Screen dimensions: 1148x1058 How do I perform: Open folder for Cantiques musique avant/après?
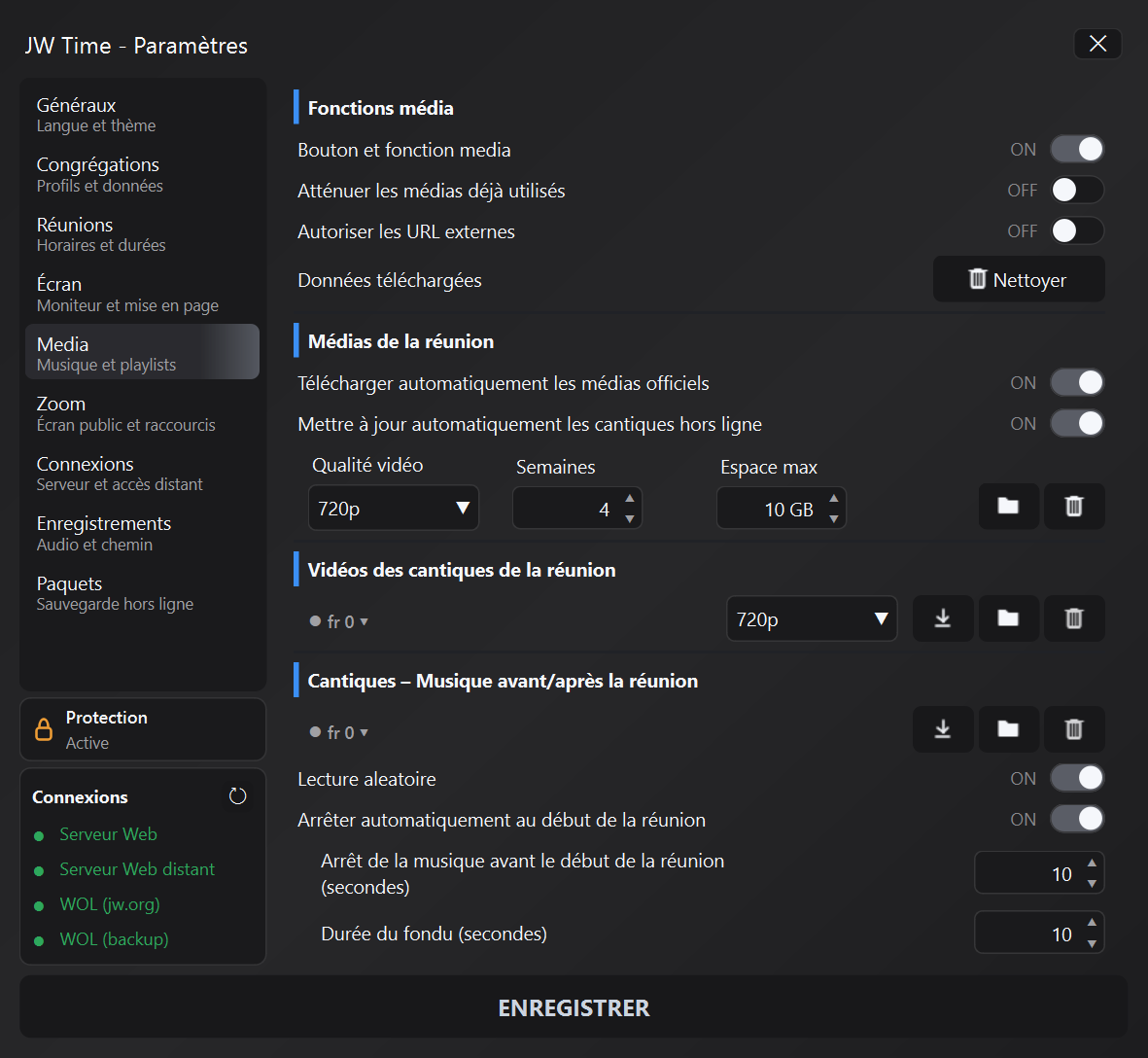coord(1008,729)
